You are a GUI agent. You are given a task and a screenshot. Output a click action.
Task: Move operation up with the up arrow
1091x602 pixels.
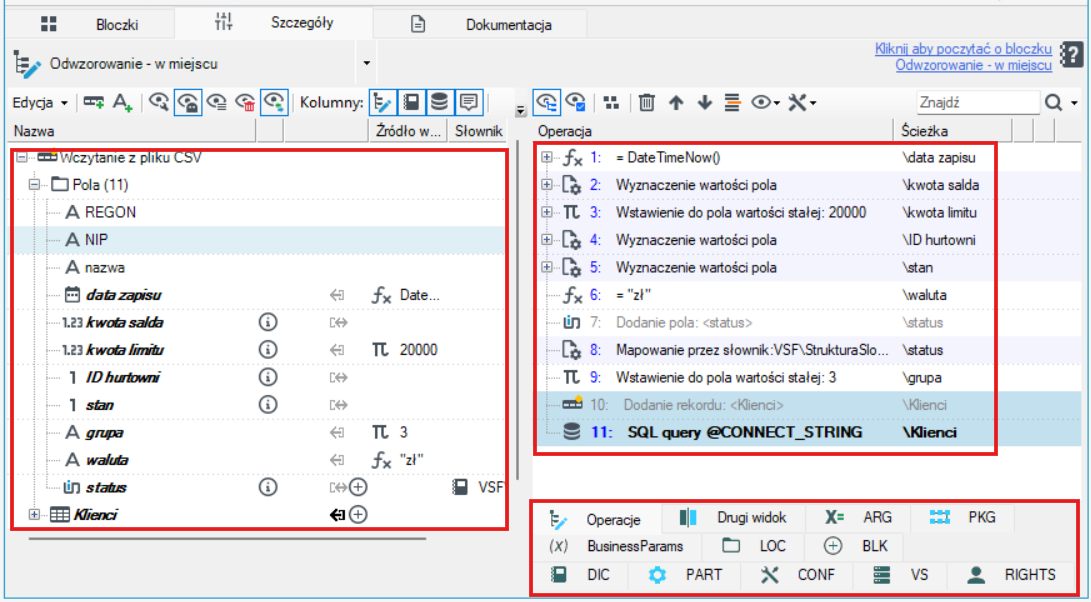click(676, 103)
